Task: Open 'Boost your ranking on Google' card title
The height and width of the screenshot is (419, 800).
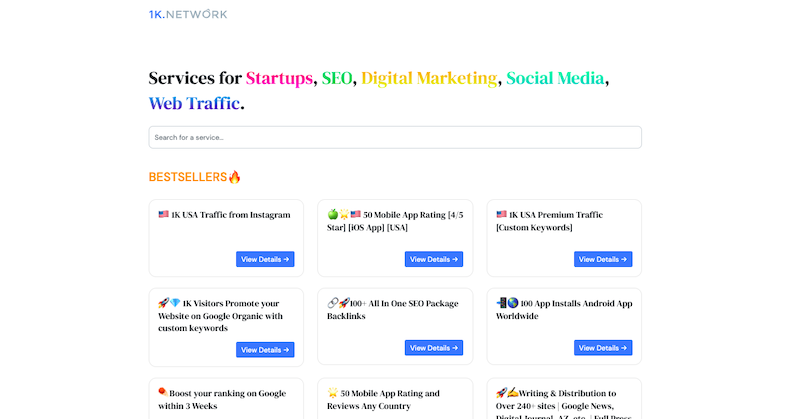Action: [222, 400]
